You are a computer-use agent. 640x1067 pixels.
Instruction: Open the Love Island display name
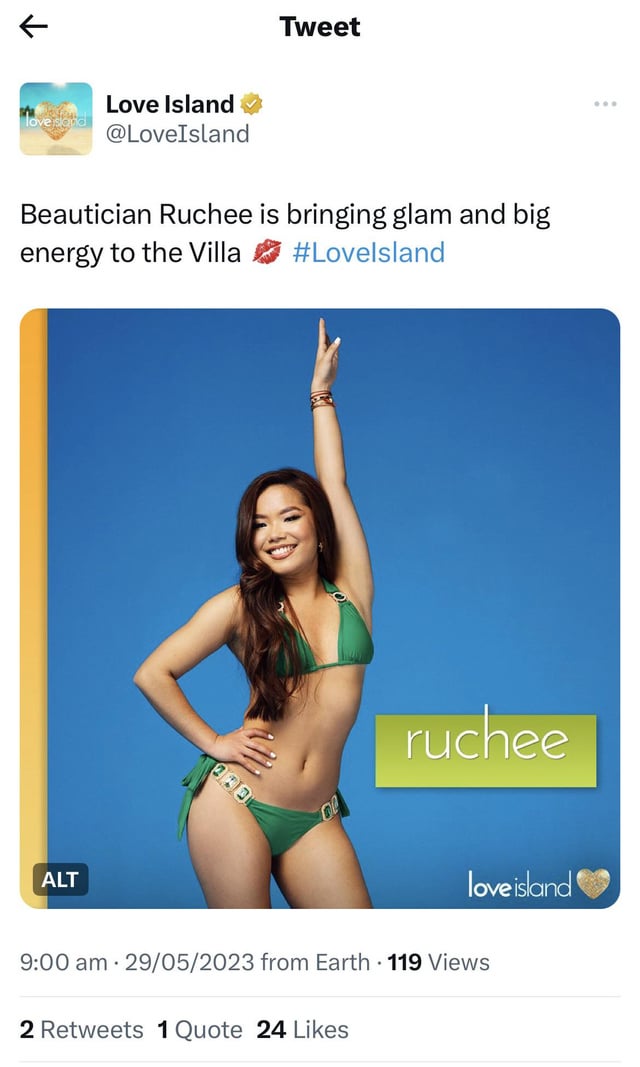coord(169,104)
